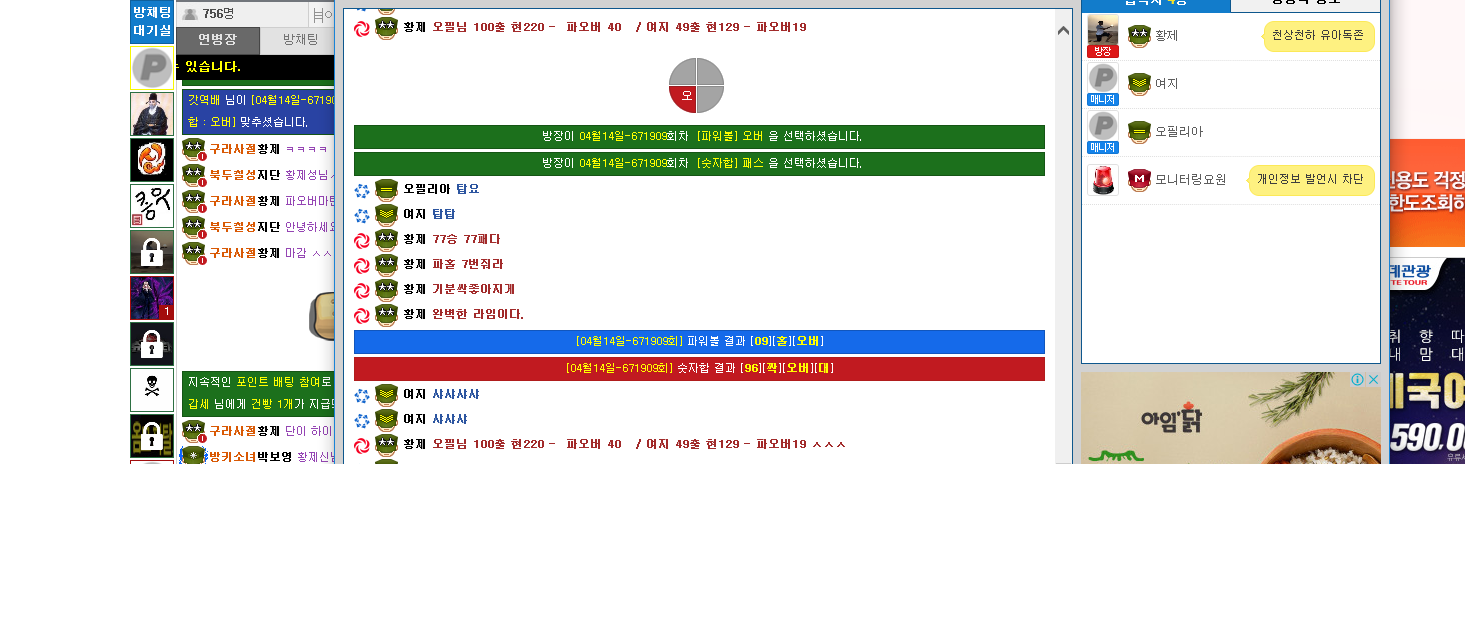1465x630 pixels.
Task: Click the red 숫자합 결과 671909 banner
Action: click(699, 369)
